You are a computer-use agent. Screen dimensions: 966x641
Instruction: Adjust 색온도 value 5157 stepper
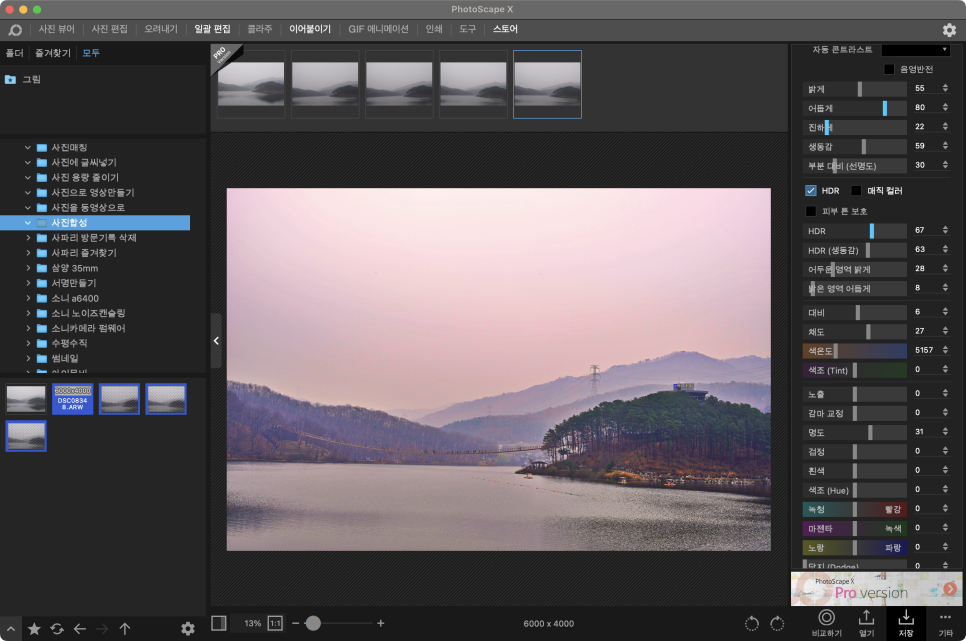click(x=945, y=350)
